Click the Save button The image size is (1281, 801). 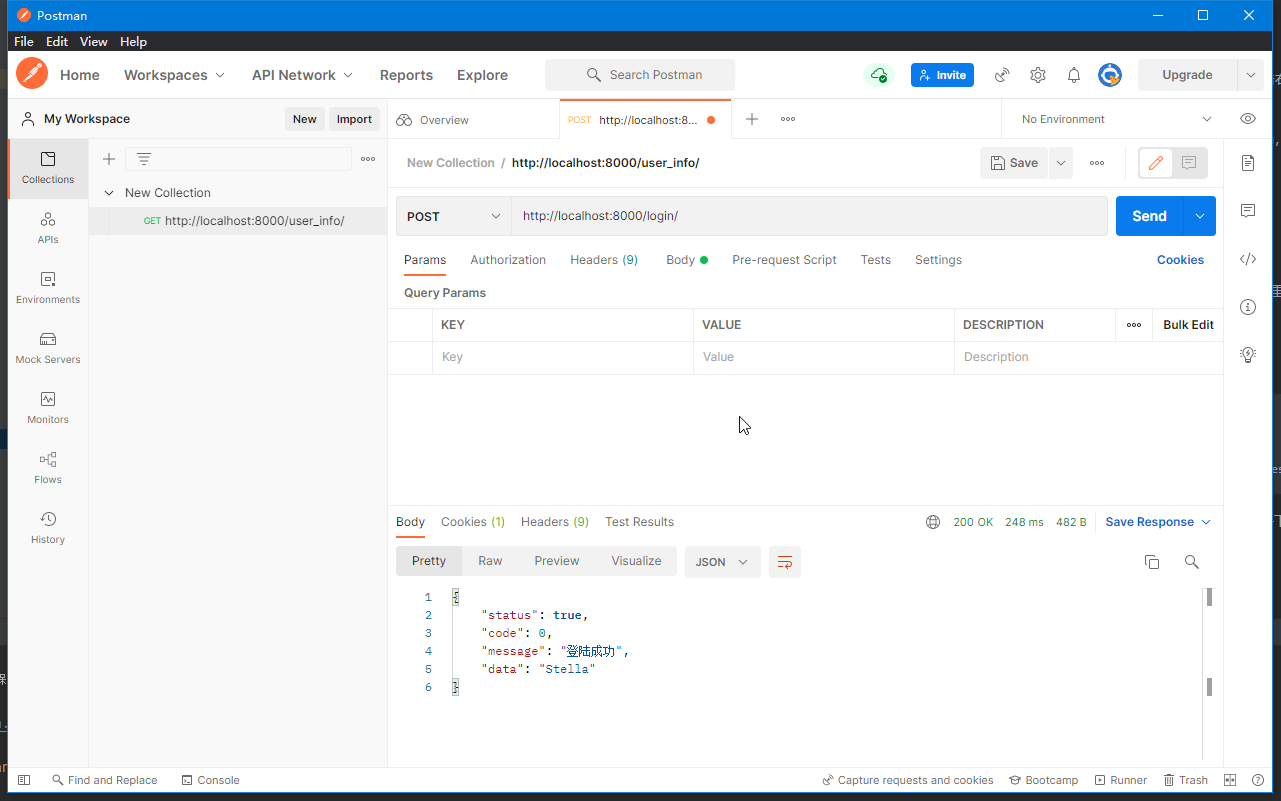[1014, 163]
